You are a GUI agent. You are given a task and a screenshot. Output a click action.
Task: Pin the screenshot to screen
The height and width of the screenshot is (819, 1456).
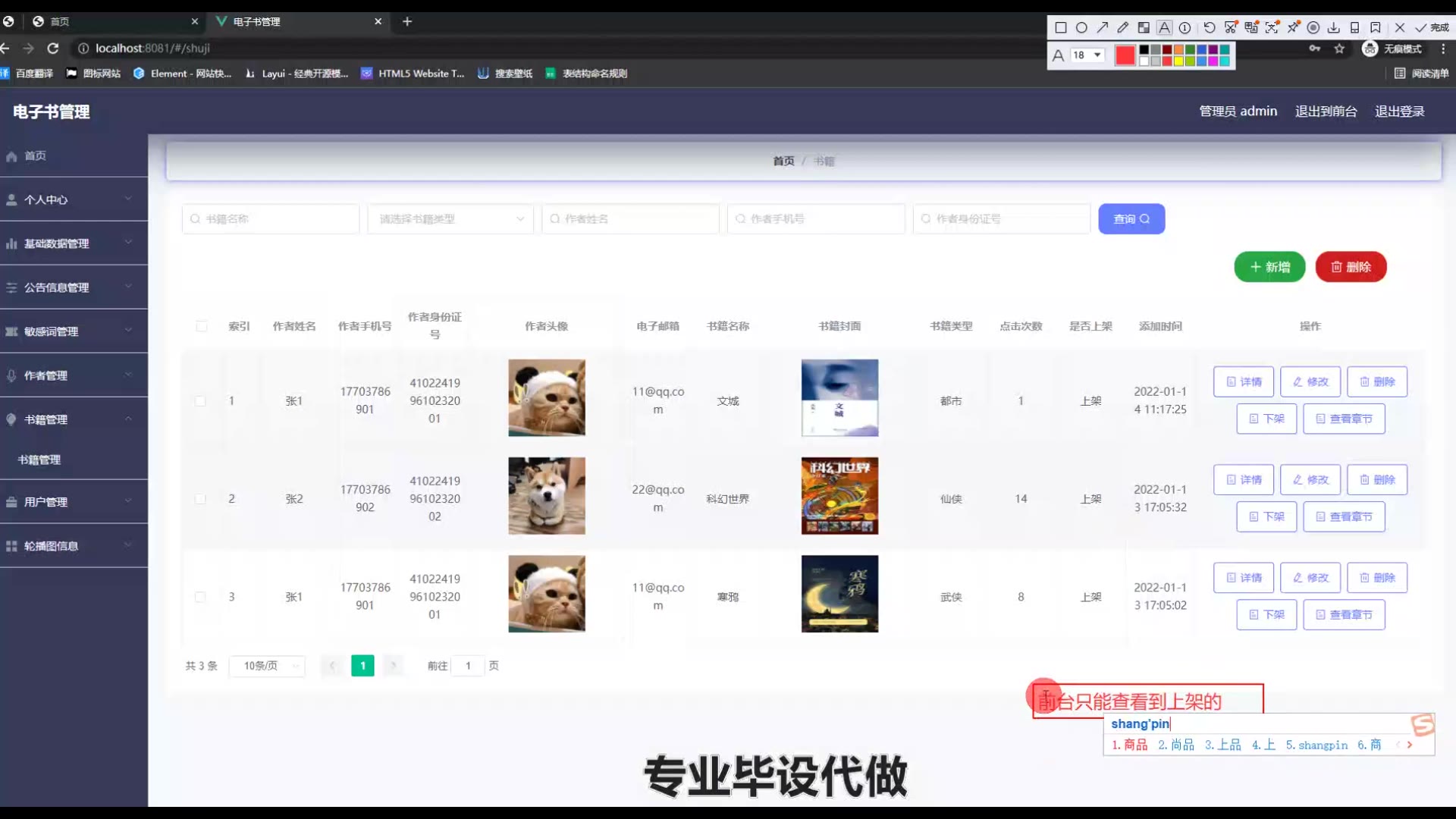[1293, 28]
